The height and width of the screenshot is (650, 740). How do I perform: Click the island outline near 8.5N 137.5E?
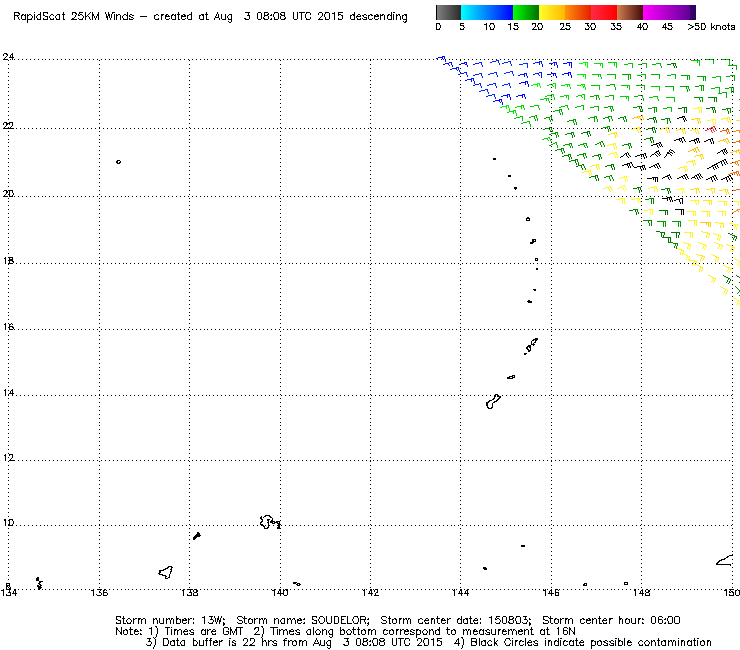pyautogui.click(x=166, y=573)
